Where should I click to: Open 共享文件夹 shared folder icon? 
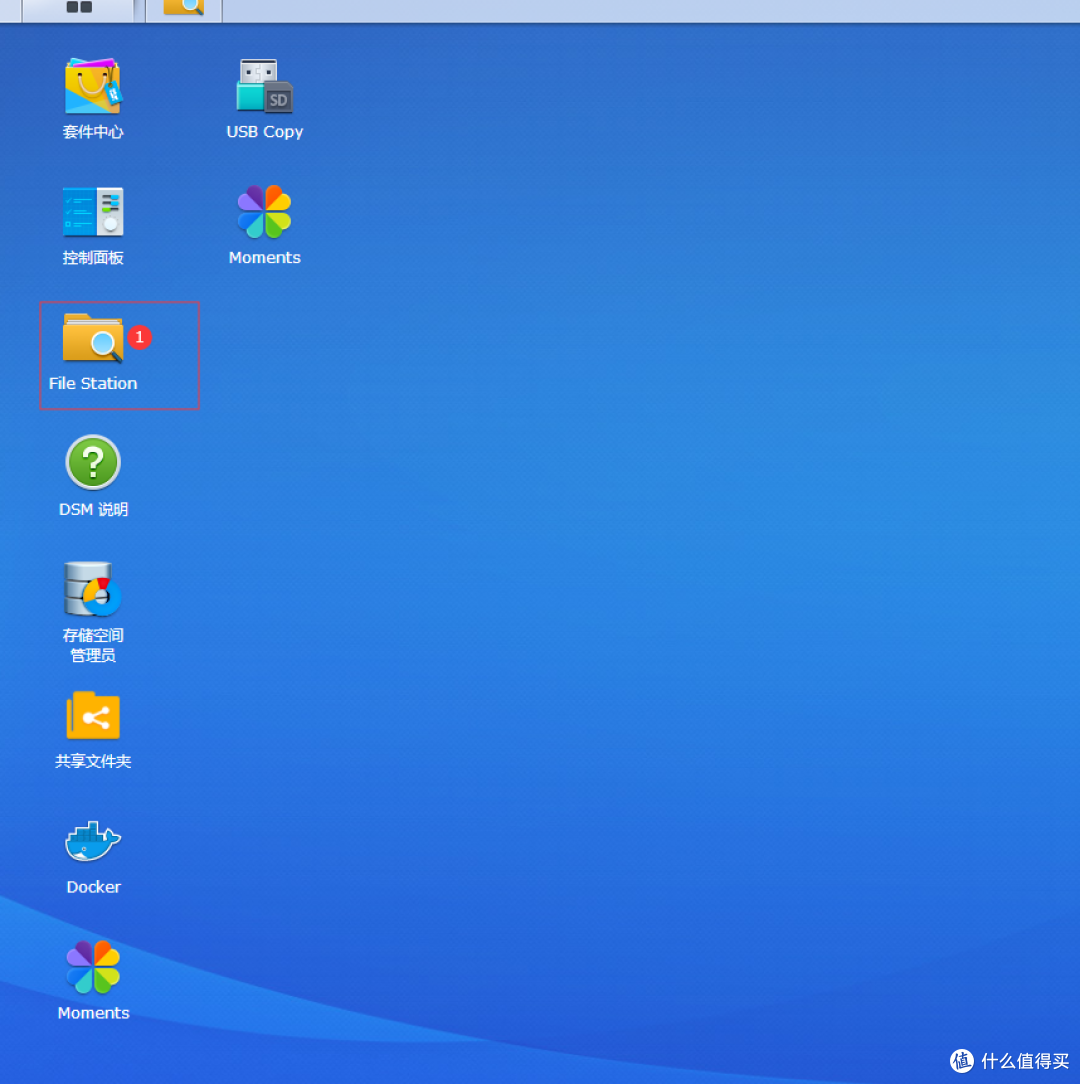[93, 716]
